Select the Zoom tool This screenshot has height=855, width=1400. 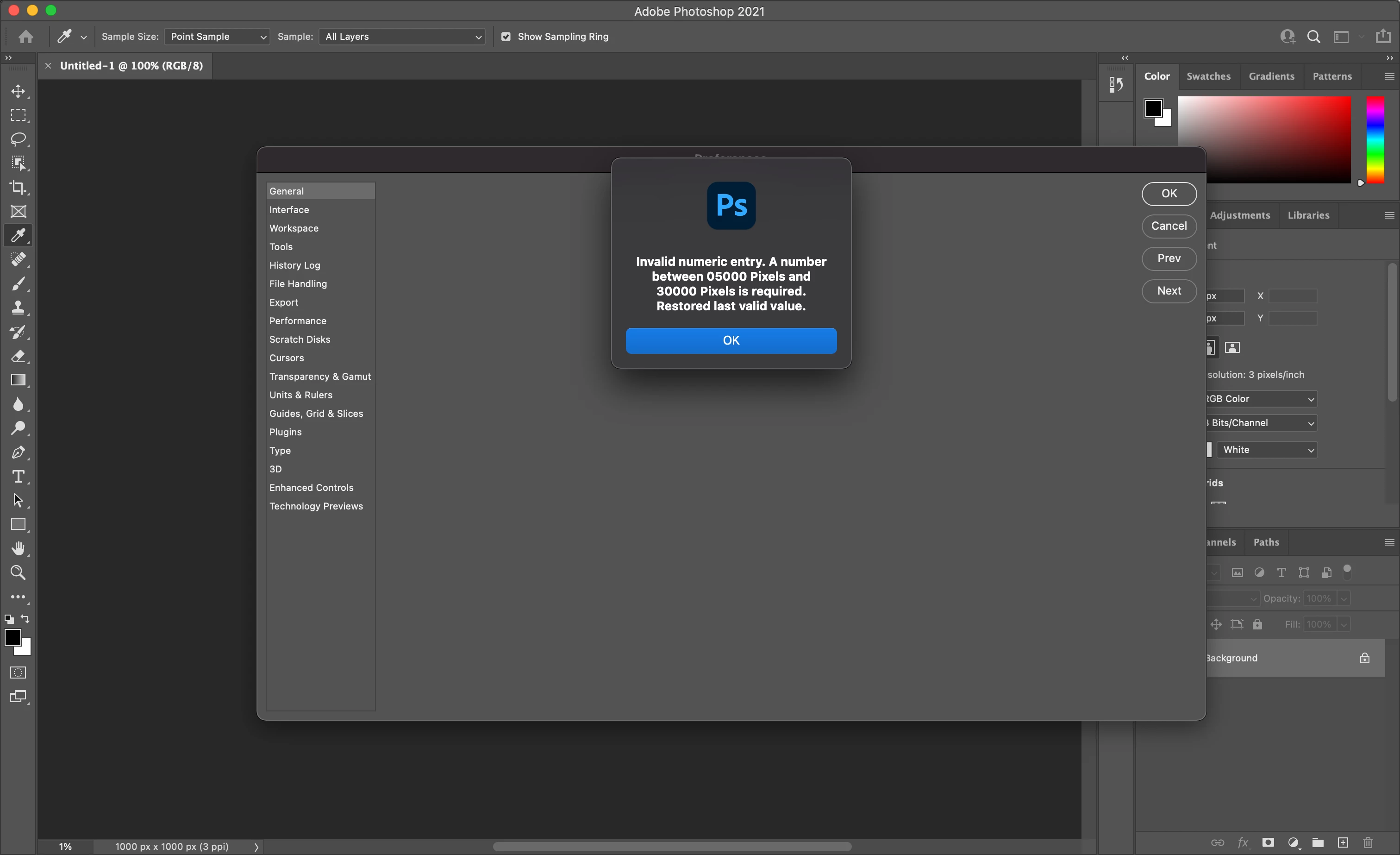click(x=18, y=572)
